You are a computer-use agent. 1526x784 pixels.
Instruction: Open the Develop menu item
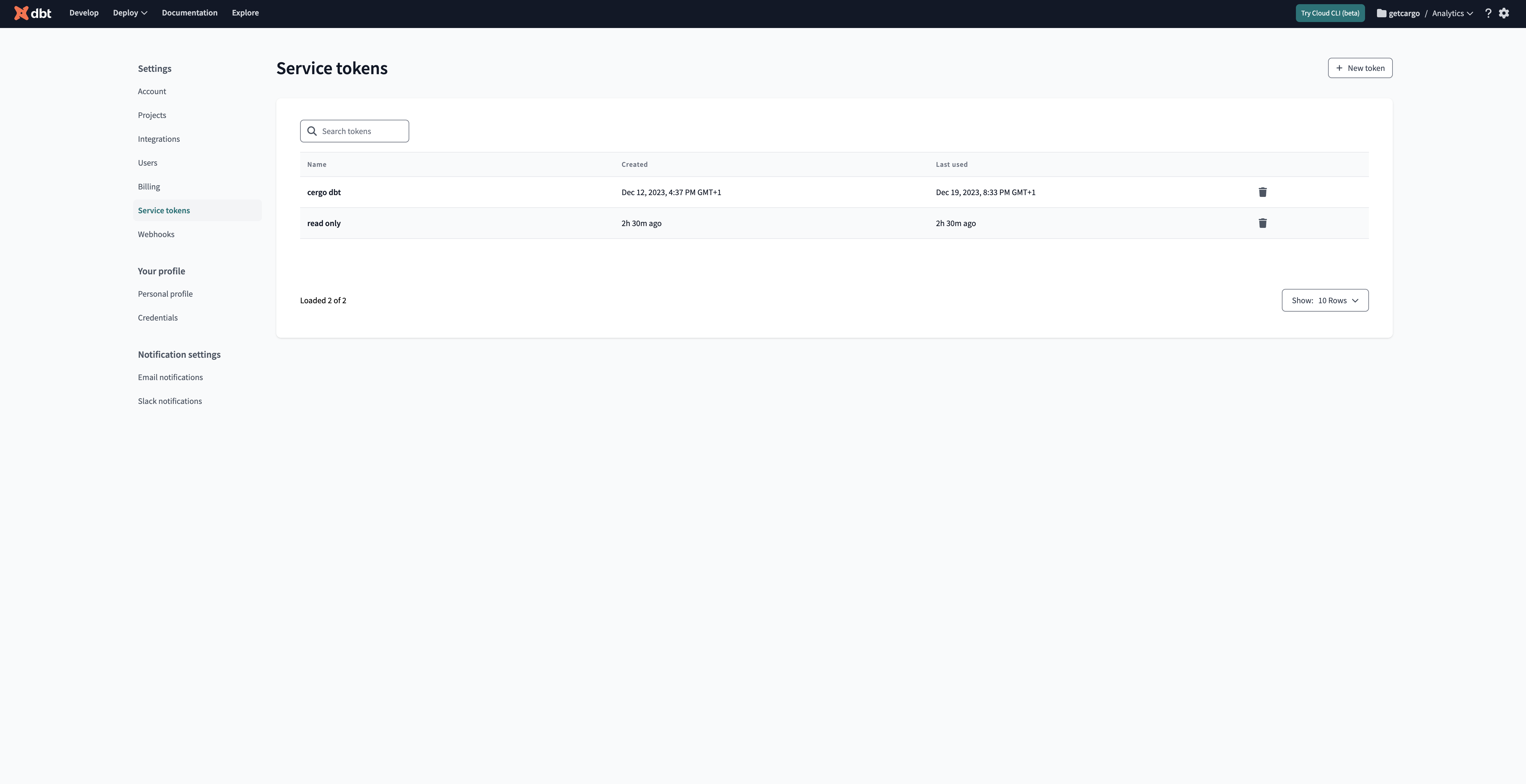pyautogui.click(x=84, y=13)
